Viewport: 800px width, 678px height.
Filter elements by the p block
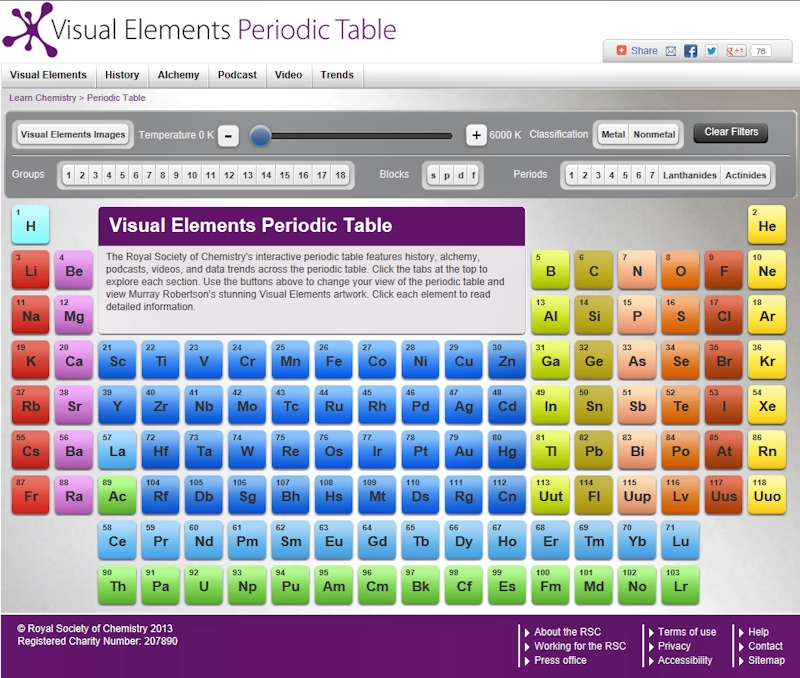[x=447, y=175]
